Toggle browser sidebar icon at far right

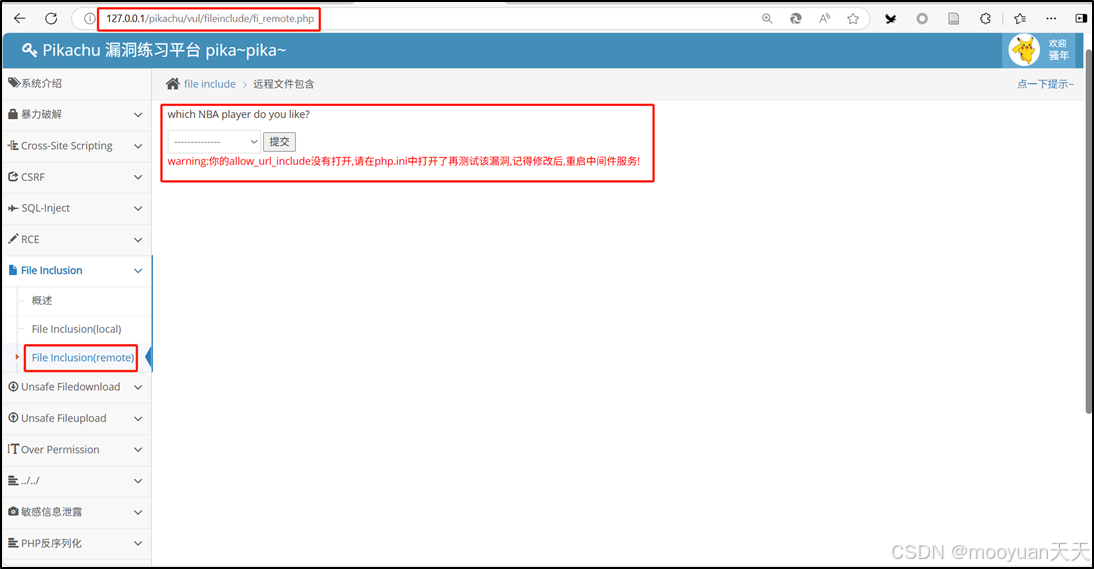(x=1081, y=19)
